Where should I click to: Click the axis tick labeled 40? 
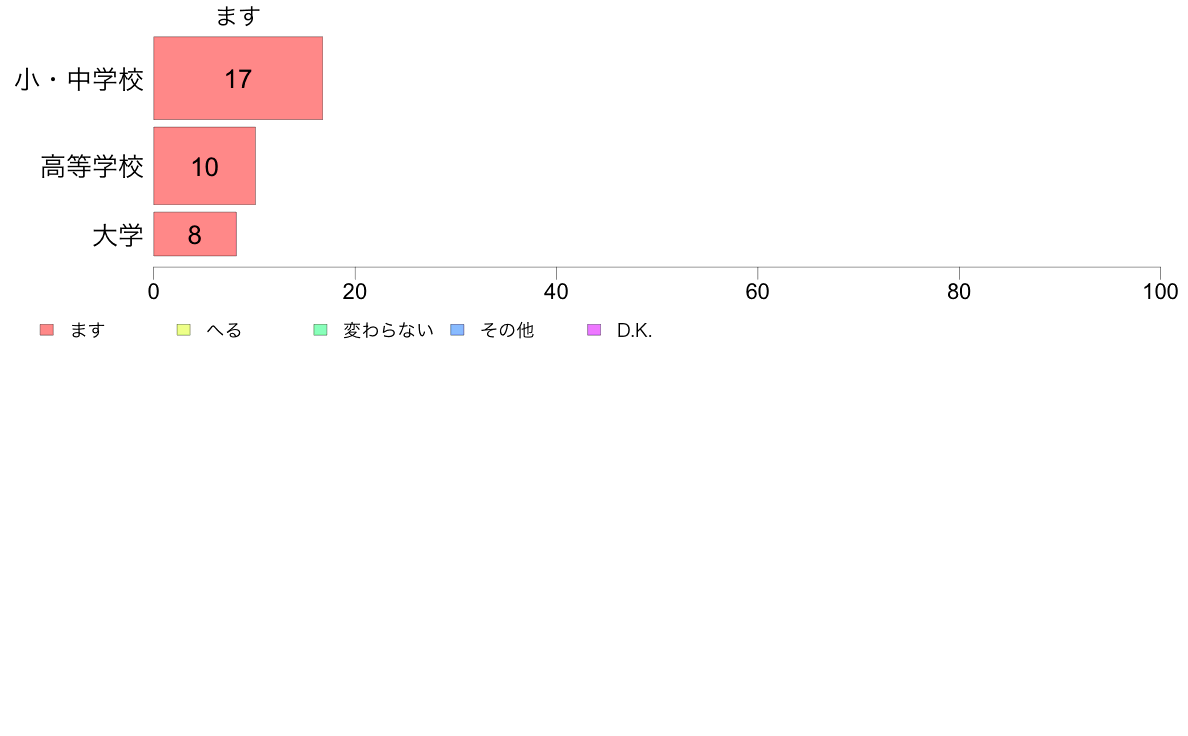[x=556, y=292]
